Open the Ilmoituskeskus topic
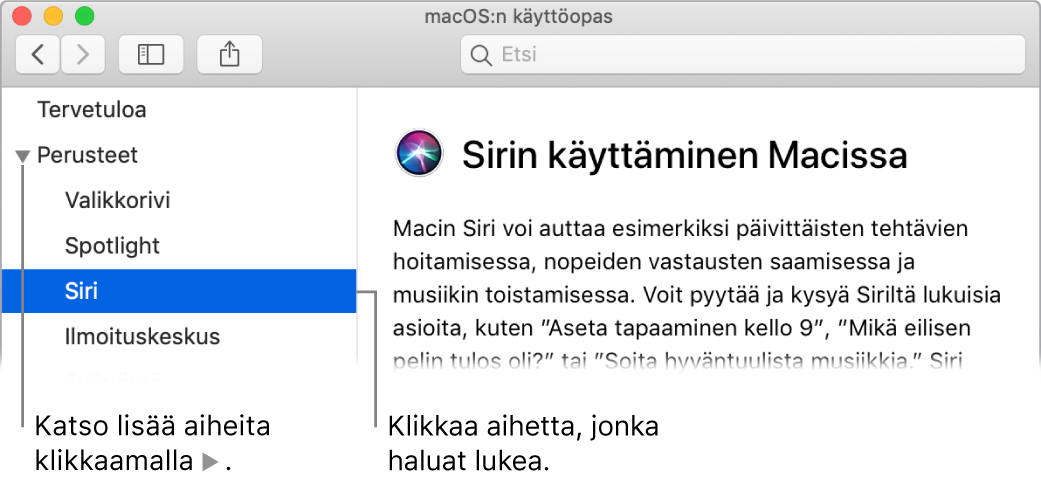 pyautogui.click(x=142, y=336)
